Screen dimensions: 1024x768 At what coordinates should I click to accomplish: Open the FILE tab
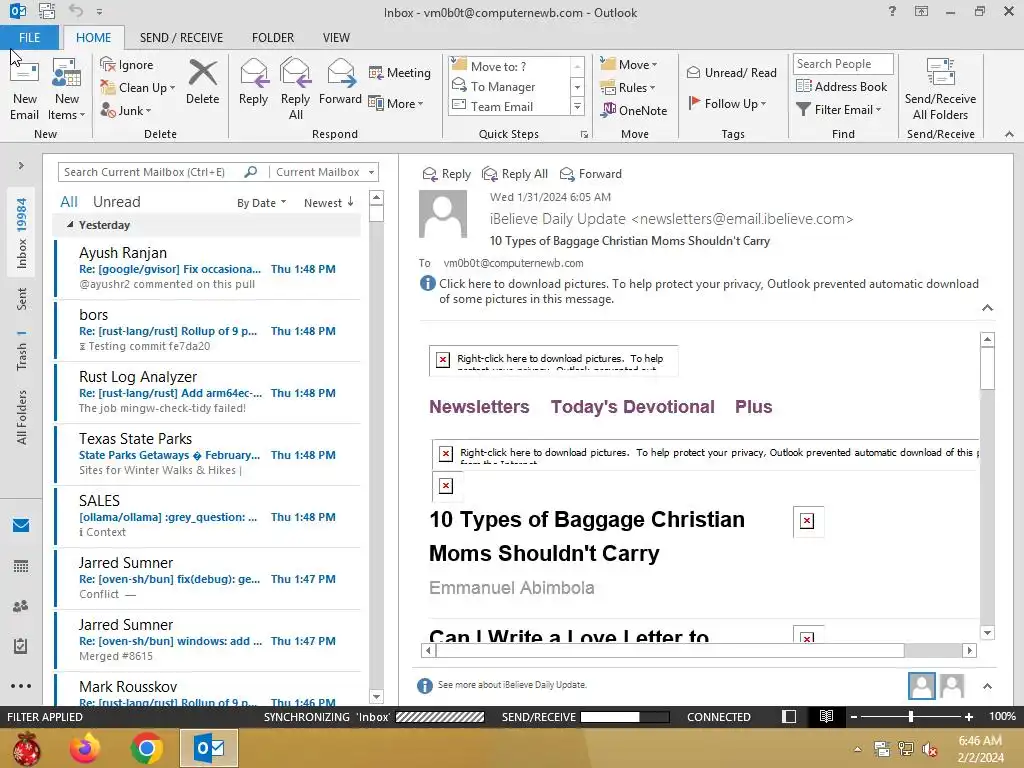point(29,37)
